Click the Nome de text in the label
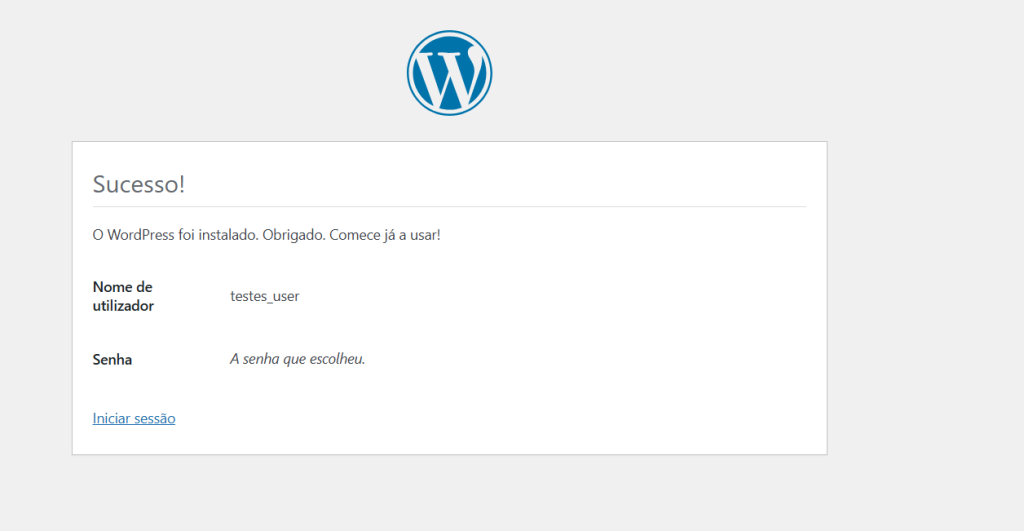The image size is (1024, 531). (x=122, y=287)
